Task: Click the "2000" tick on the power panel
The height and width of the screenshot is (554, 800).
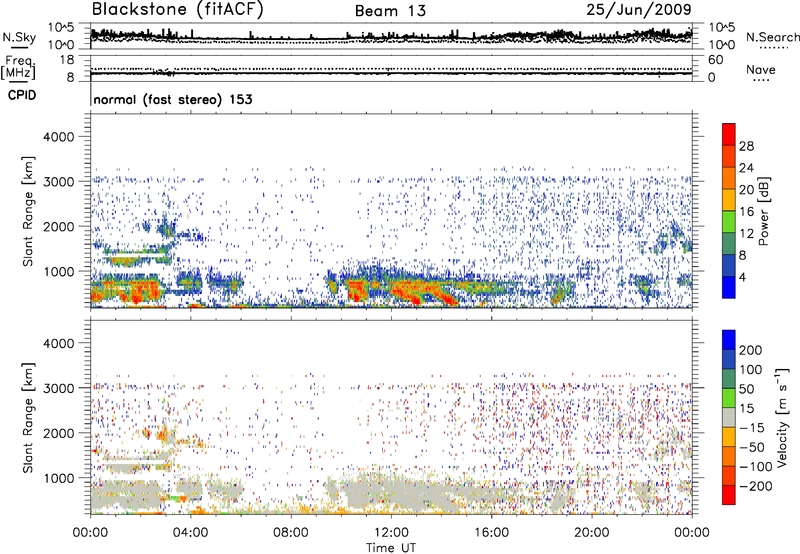Action: point(59,226)
